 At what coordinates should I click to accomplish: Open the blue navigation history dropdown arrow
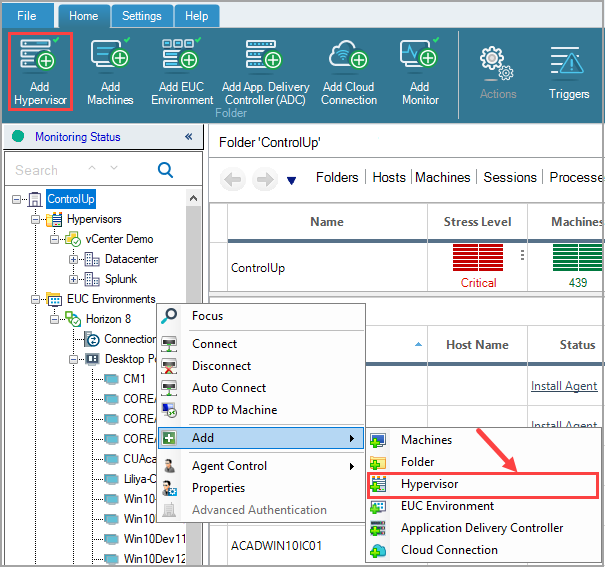(x=292, y=181)
